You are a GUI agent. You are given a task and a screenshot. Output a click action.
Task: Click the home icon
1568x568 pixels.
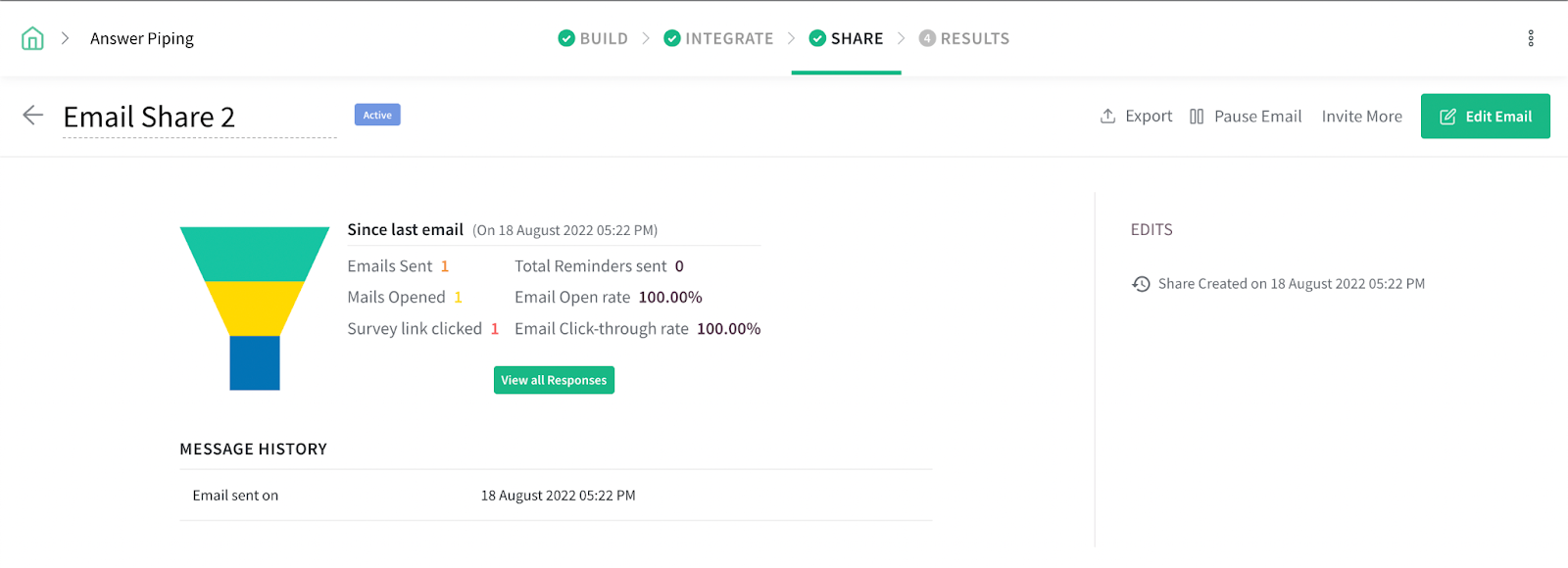32,38
